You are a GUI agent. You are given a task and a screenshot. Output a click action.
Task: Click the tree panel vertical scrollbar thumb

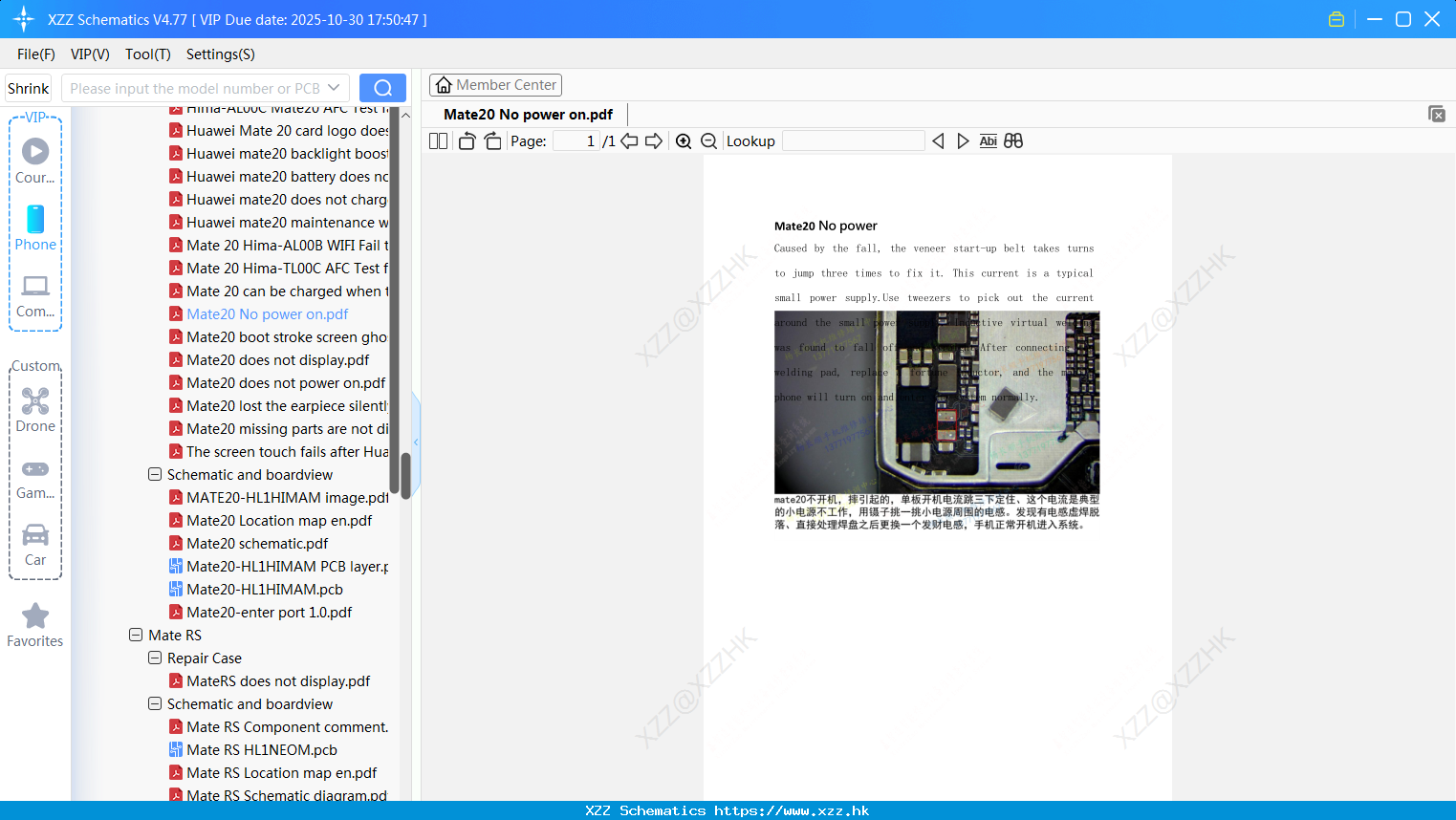coord(405,475)
